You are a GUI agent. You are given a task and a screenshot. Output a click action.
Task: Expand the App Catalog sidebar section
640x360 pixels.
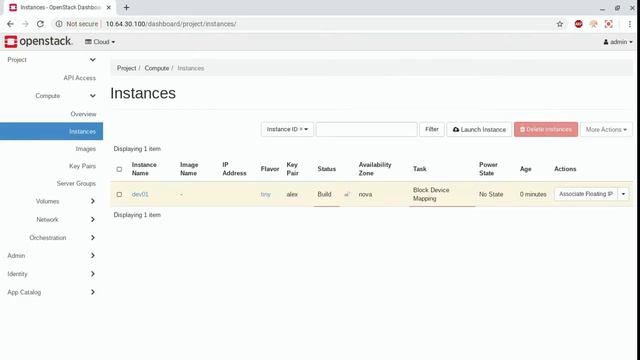pos(93,292)
